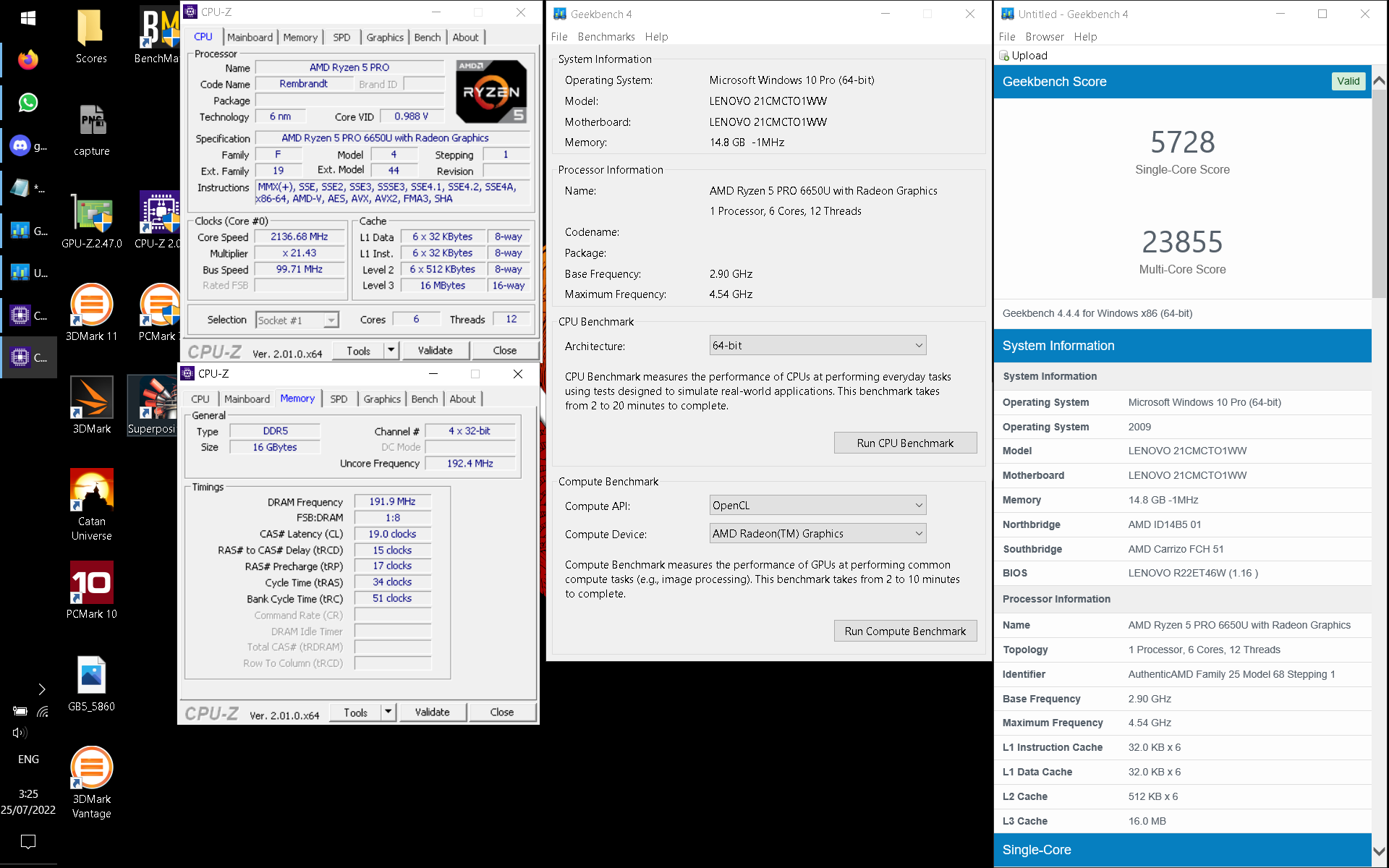Click BIOS value LENOVO R22ET46W
The image size is (1389, 868).
1193,573
